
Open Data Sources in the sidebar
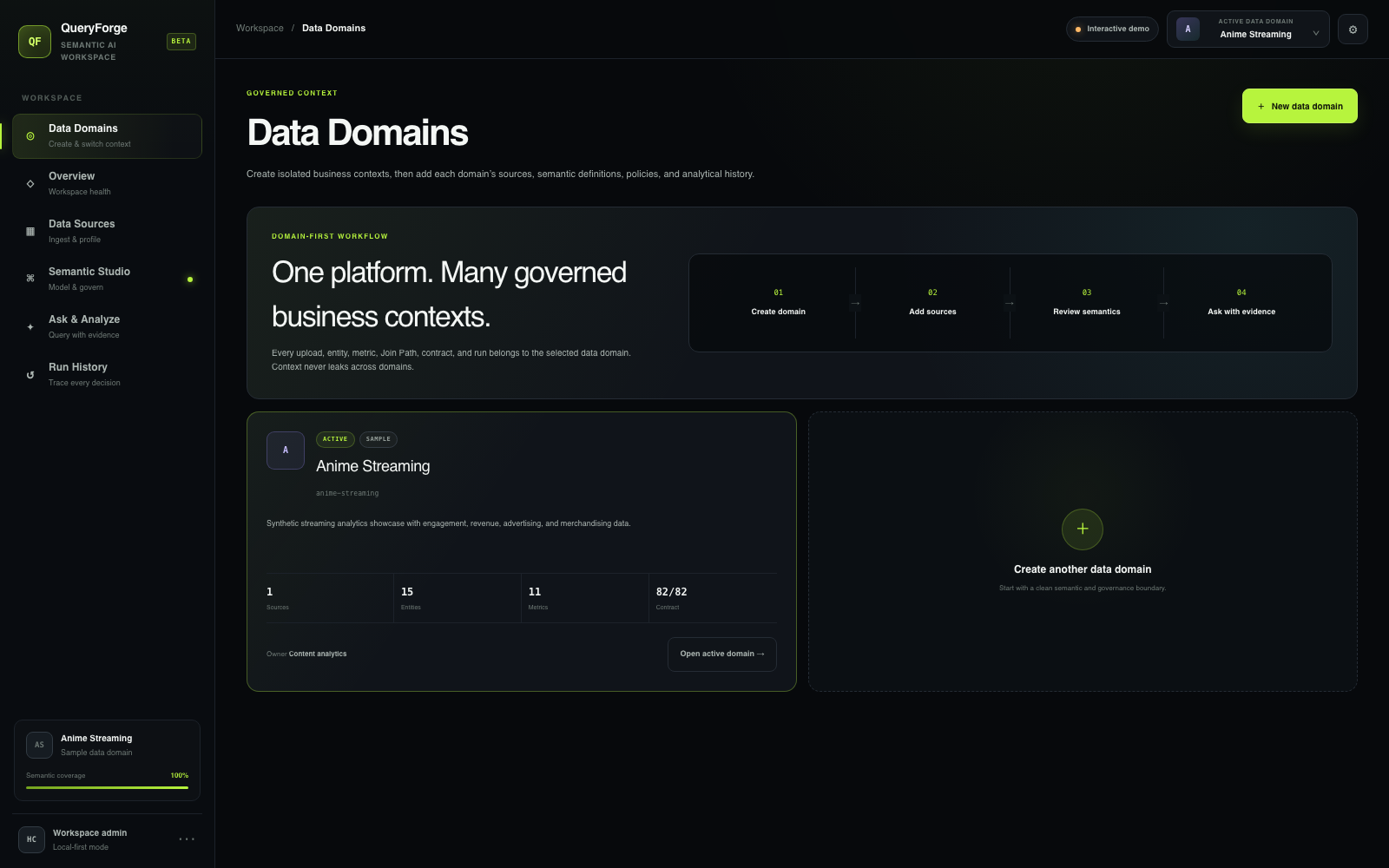click(x=107, y=232)
